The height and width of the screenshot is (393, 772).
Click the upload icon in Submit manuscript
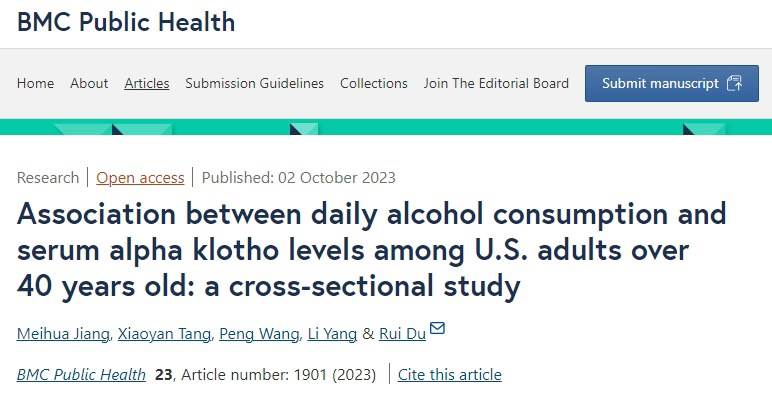[x=735, y=83]
